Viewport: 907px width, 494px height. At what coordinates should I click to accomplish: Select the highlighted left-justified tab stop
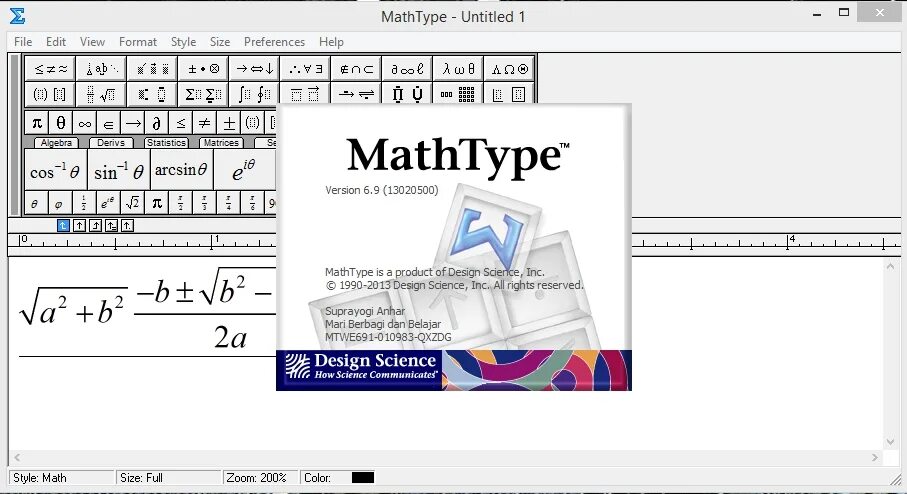(64, 226)
